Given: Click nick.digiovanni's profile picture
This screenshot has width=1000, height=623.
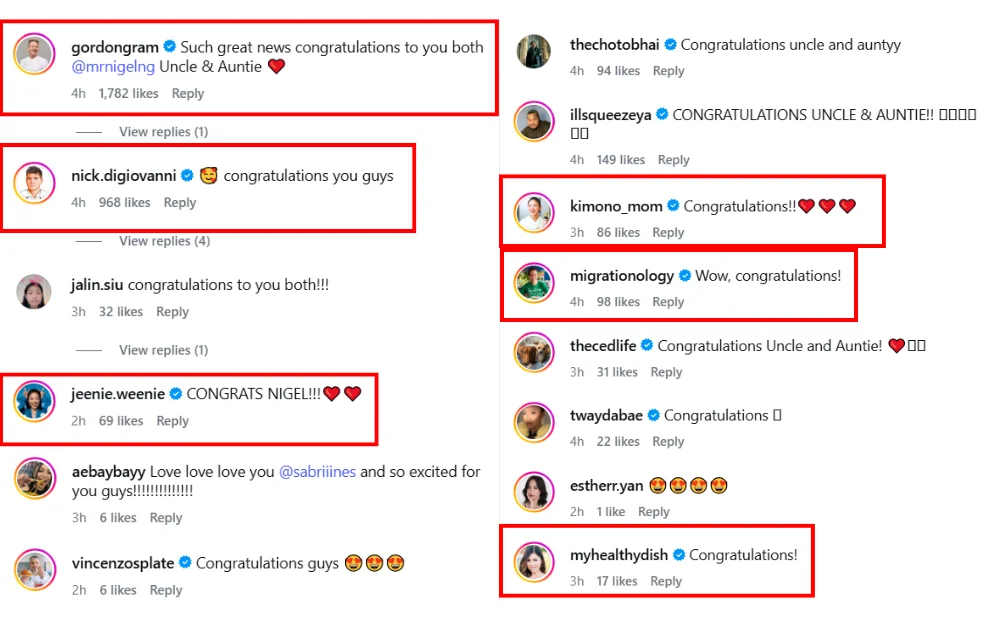Looking at the screenshot, I should (x=33, y=183).
